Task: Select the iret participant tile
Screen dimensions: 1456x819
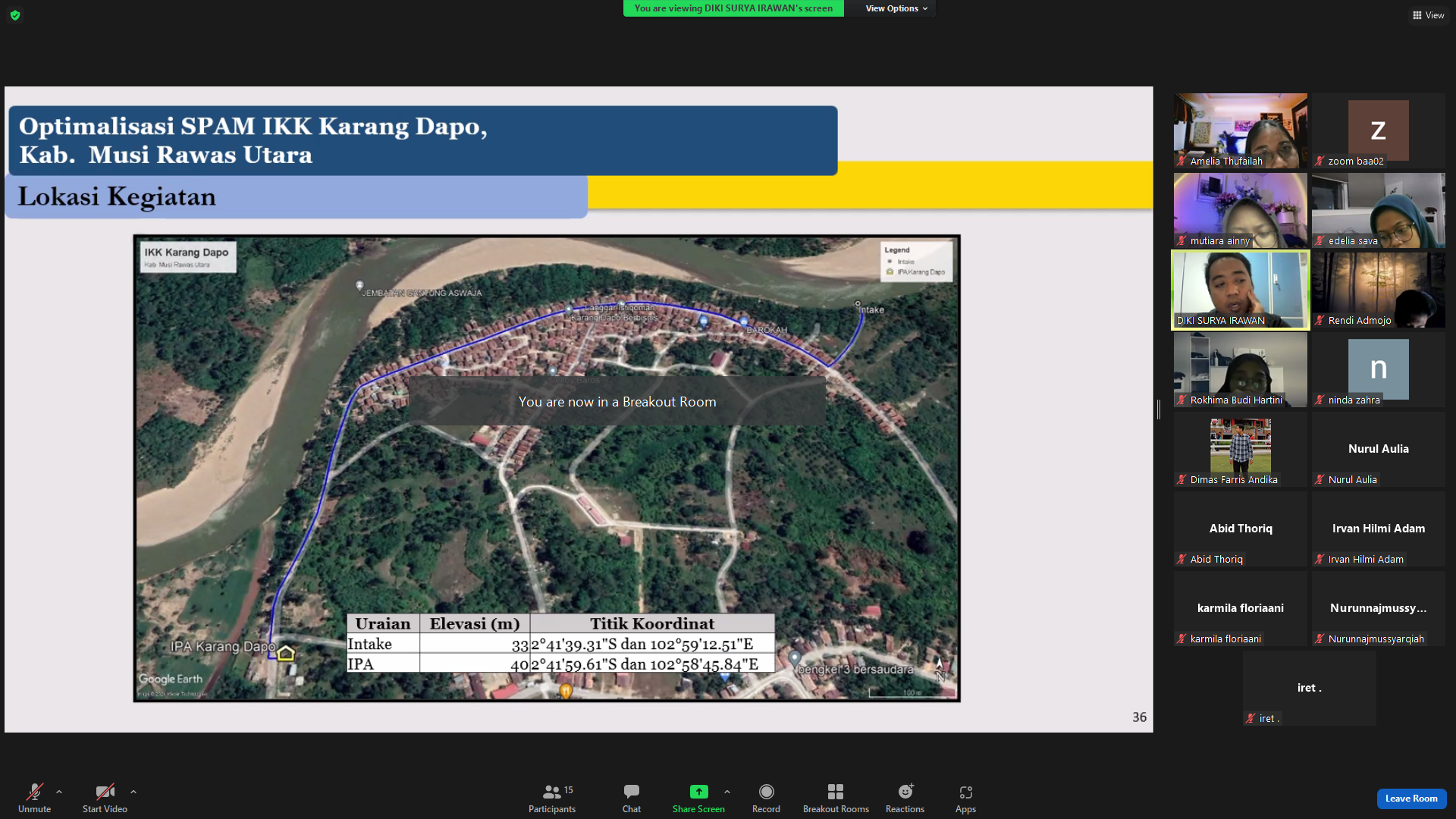Action: [x=1310, y=688]
